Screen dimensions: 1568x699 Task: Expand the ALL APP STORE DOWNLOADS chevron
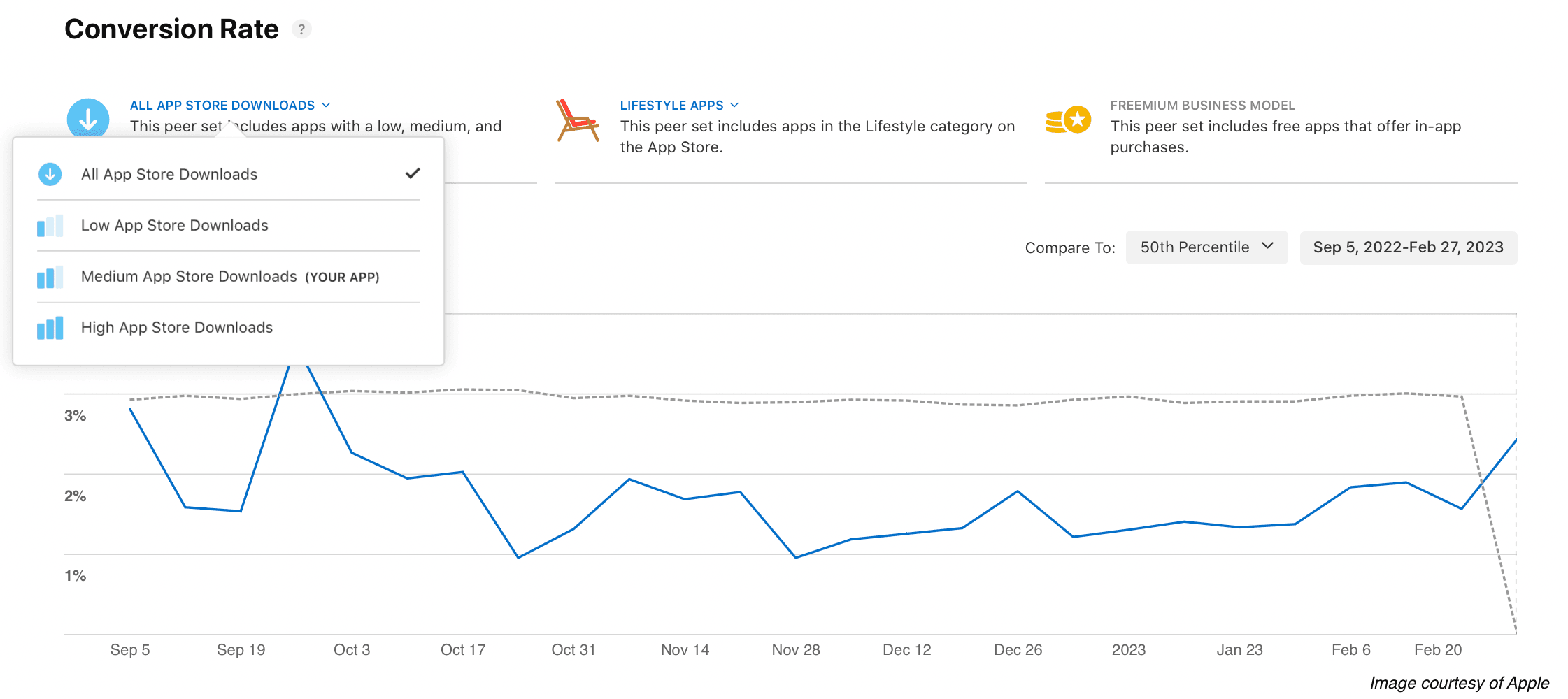(326, 105)
